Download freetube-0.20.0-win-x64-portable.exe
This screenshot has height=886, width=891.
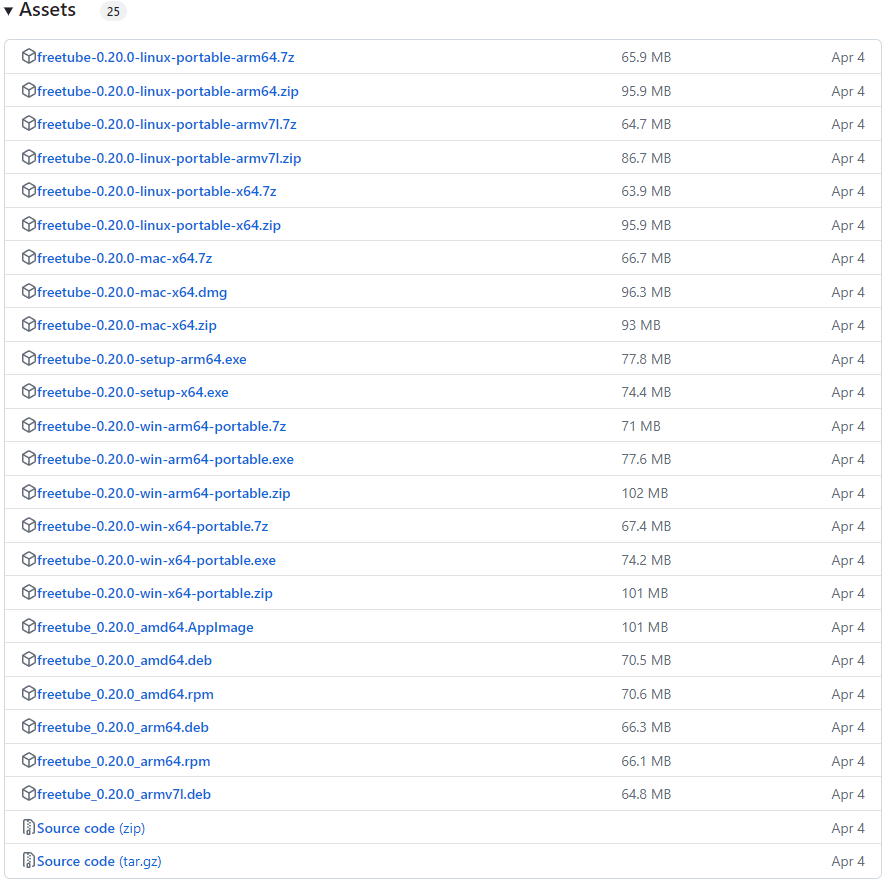[x=156, y=560]
